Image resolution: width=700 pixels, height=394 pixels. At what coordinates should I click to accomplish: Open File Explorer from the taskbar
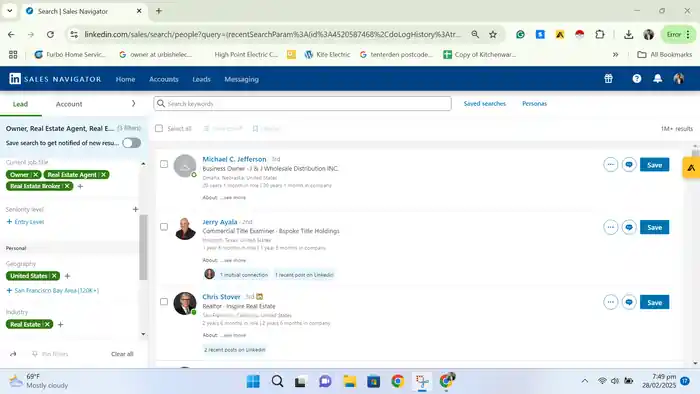(349, 381)
